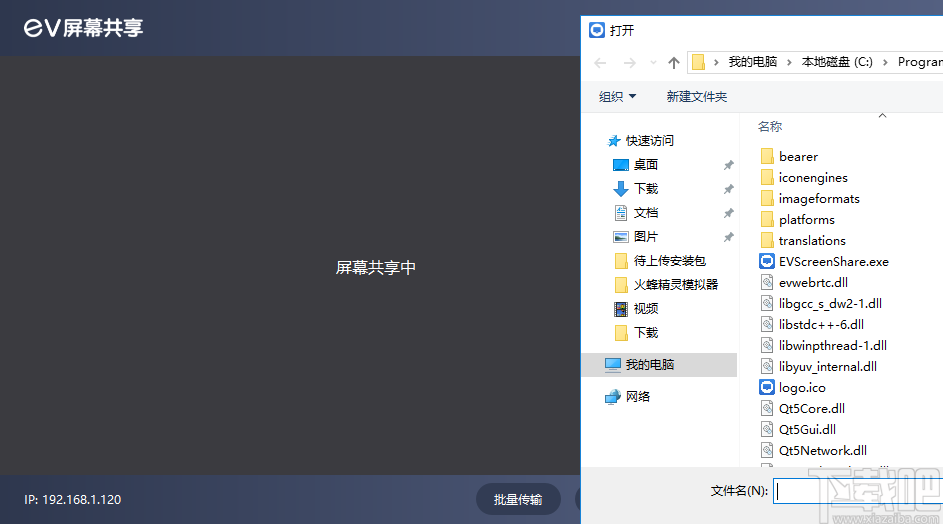This screenshot has height=524, width=943.
Task: Click the 屏幕共享中 status text
Action: pyautogui.click(x=376, y=268)
